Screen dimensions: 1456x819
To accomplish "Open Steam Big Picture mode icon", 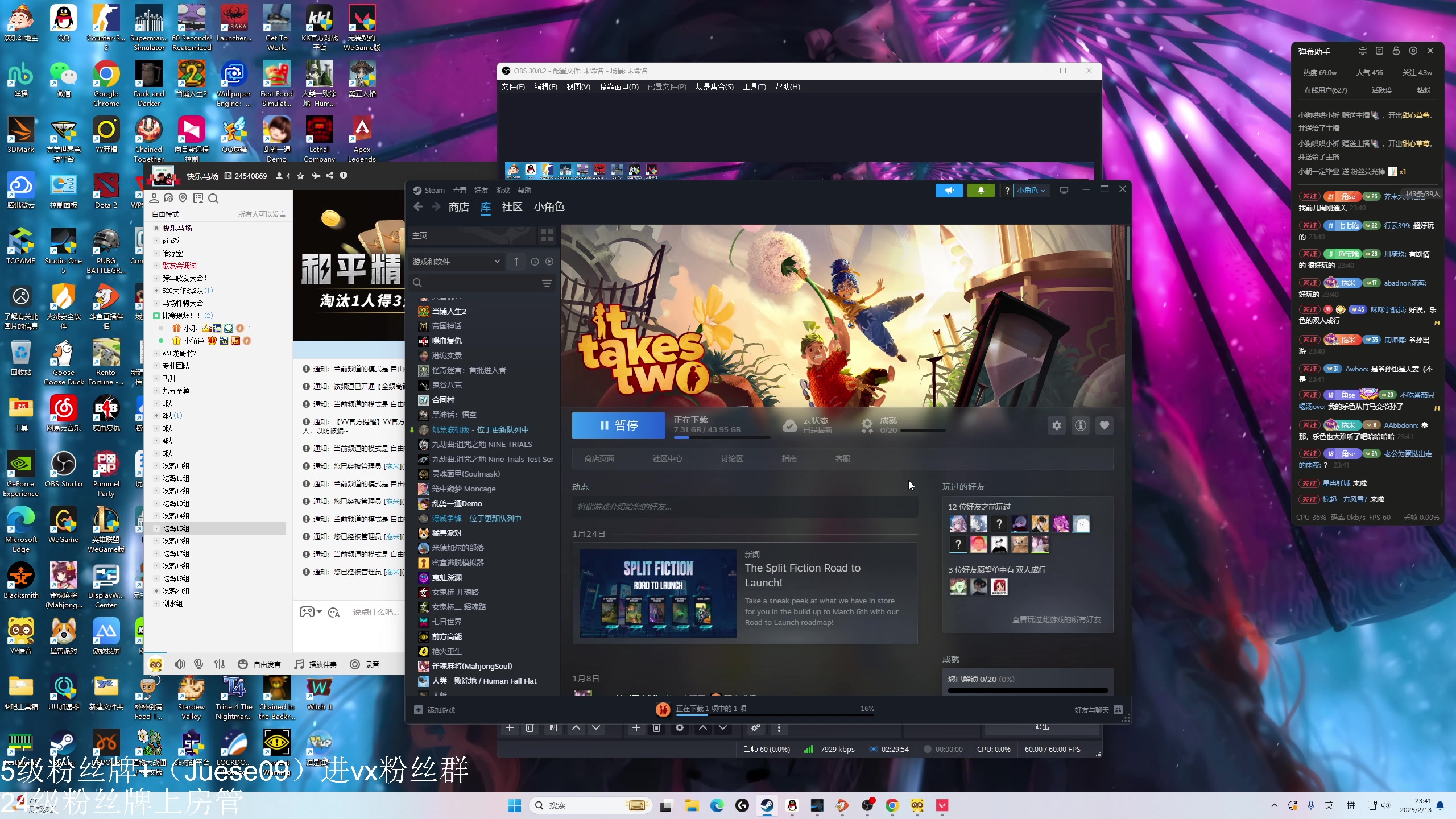I will [x=1064, y=191].
